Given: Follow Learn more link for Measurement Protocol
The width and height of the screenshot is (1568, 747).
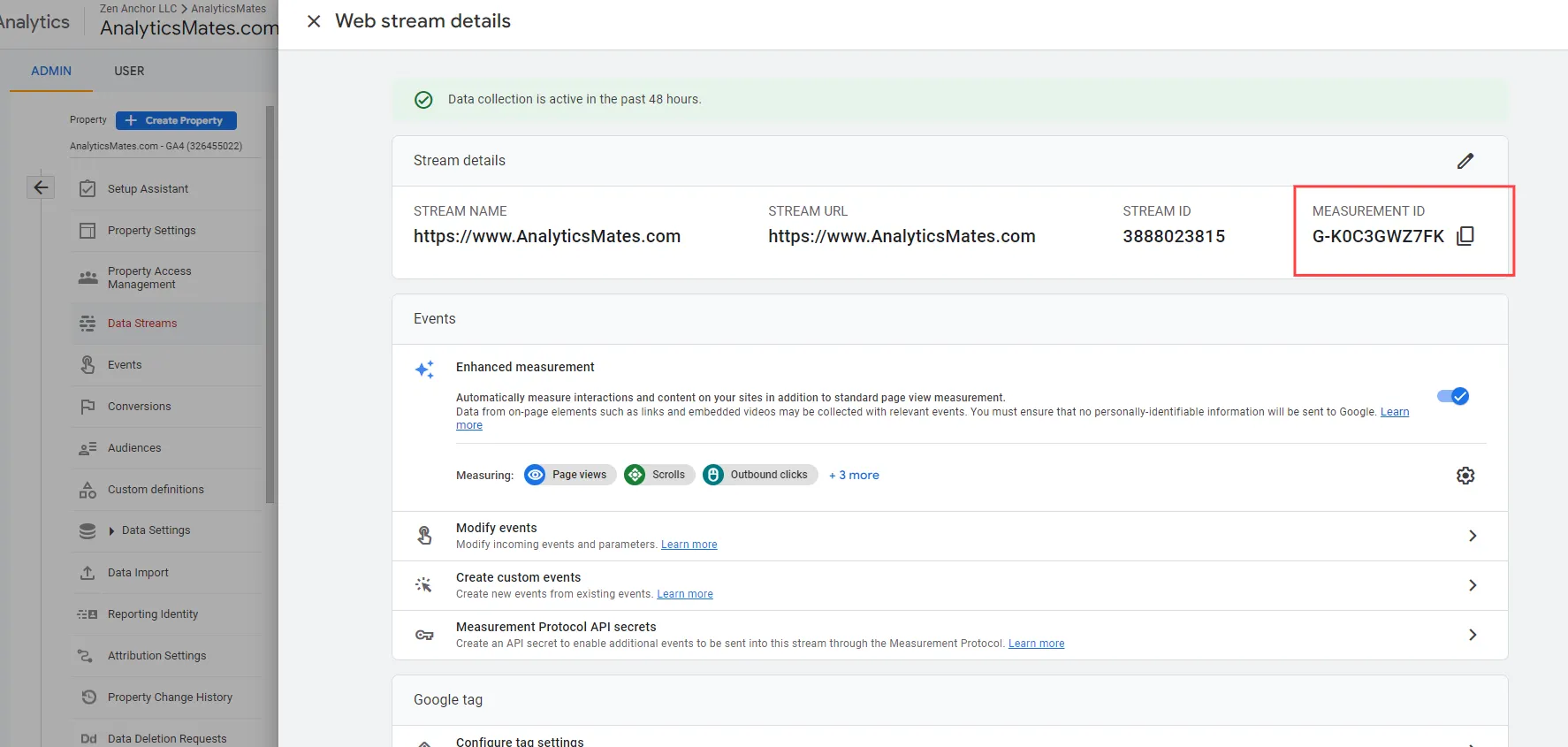Looking at the screenshot, I should 1037,644.
